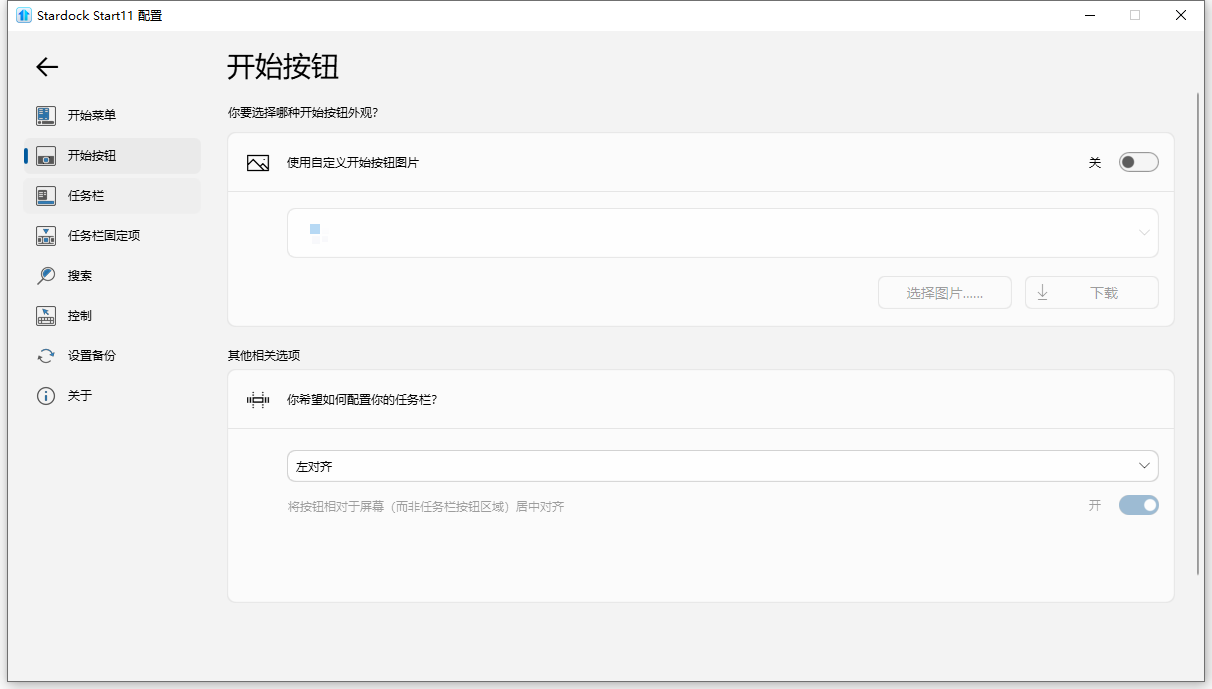Click the Start Button (开始按钮) monitor icon
Image resolution: width=1212 pixels, height=689 pixels.
[x=45, y=155]
